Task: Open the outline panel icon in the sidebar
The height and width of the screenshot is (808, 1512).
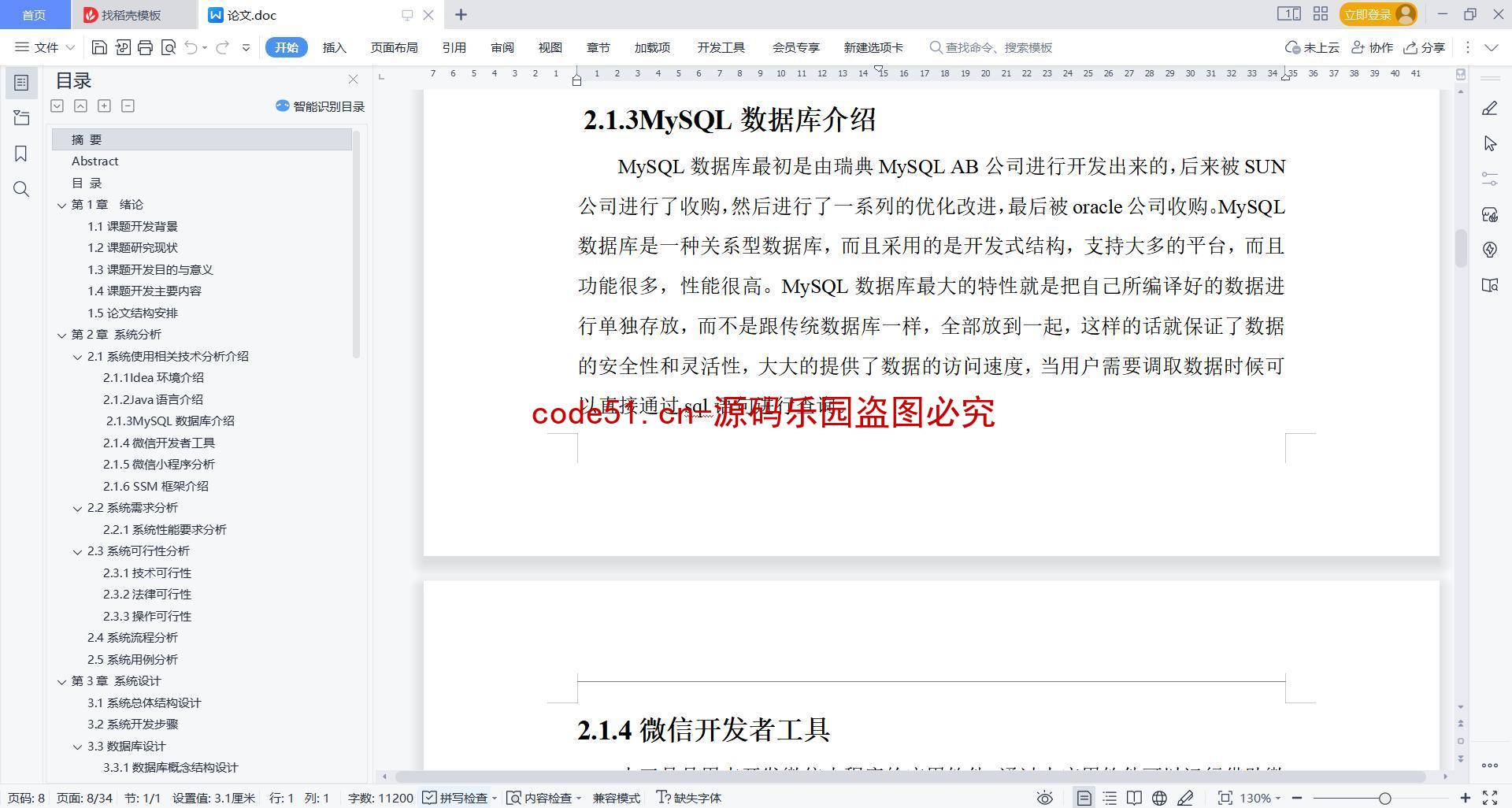Action: (21, 83)
